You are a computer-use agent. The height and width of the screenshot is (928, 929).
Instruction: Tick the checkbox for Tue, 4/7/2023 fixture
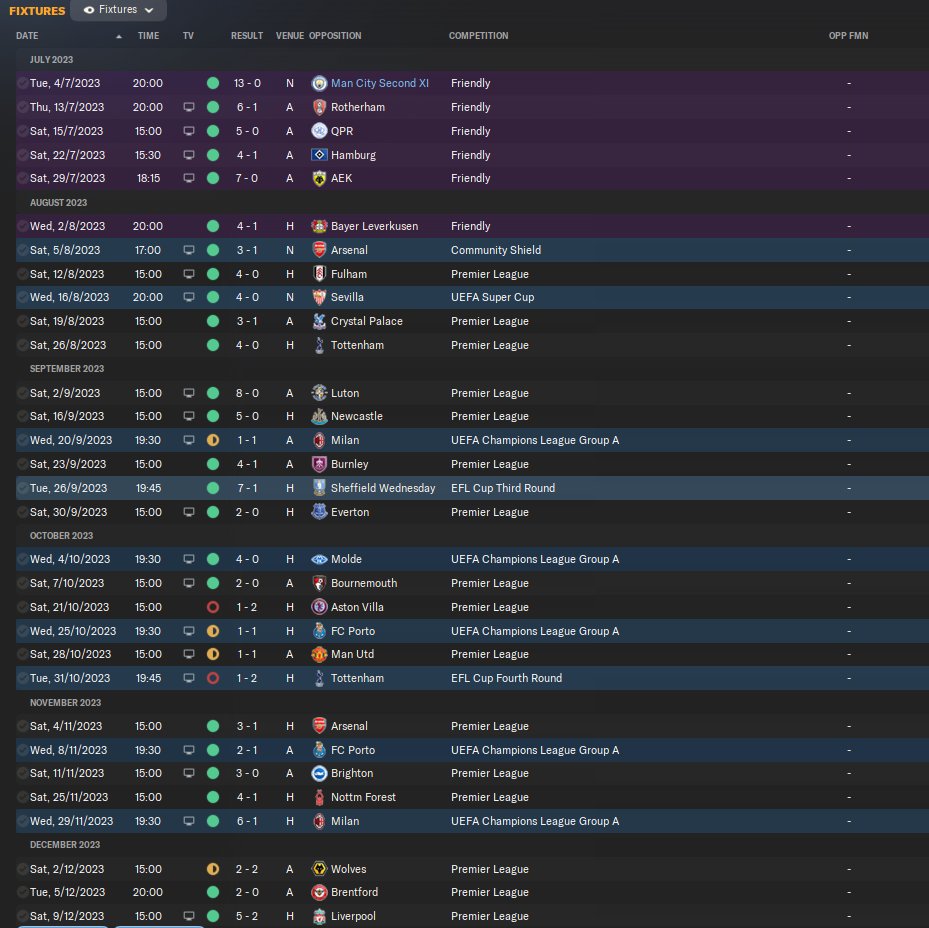(x=23, y=83)
